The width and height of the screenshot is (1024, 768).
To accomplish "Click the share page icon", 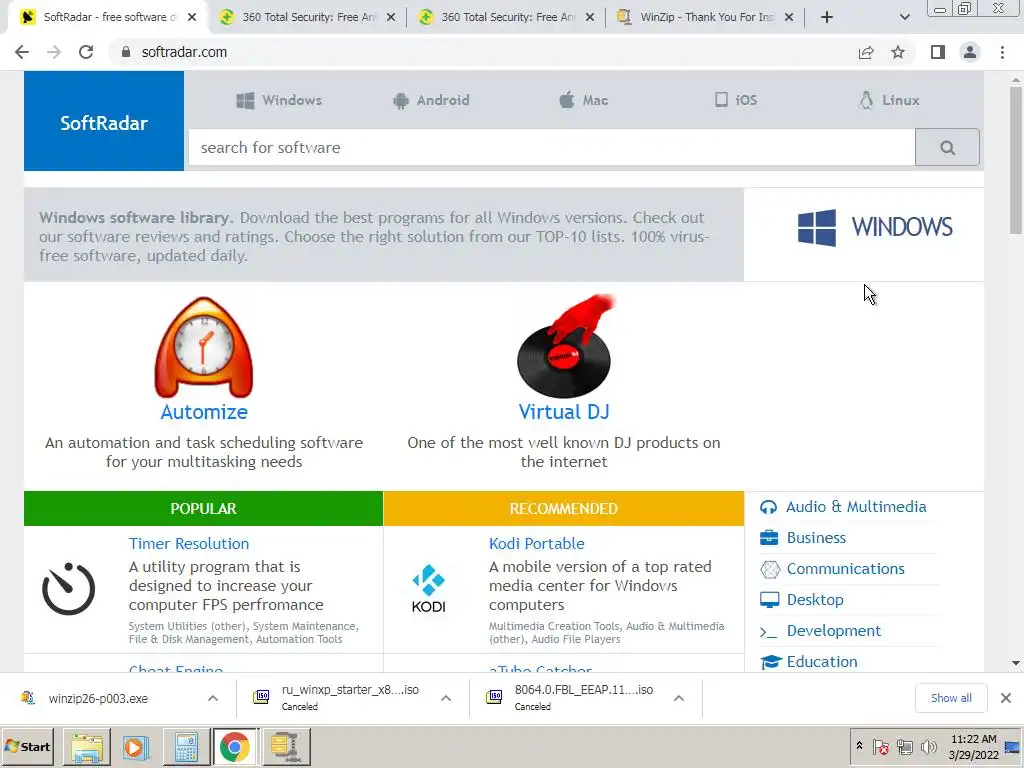I will (x=866, y=52).
